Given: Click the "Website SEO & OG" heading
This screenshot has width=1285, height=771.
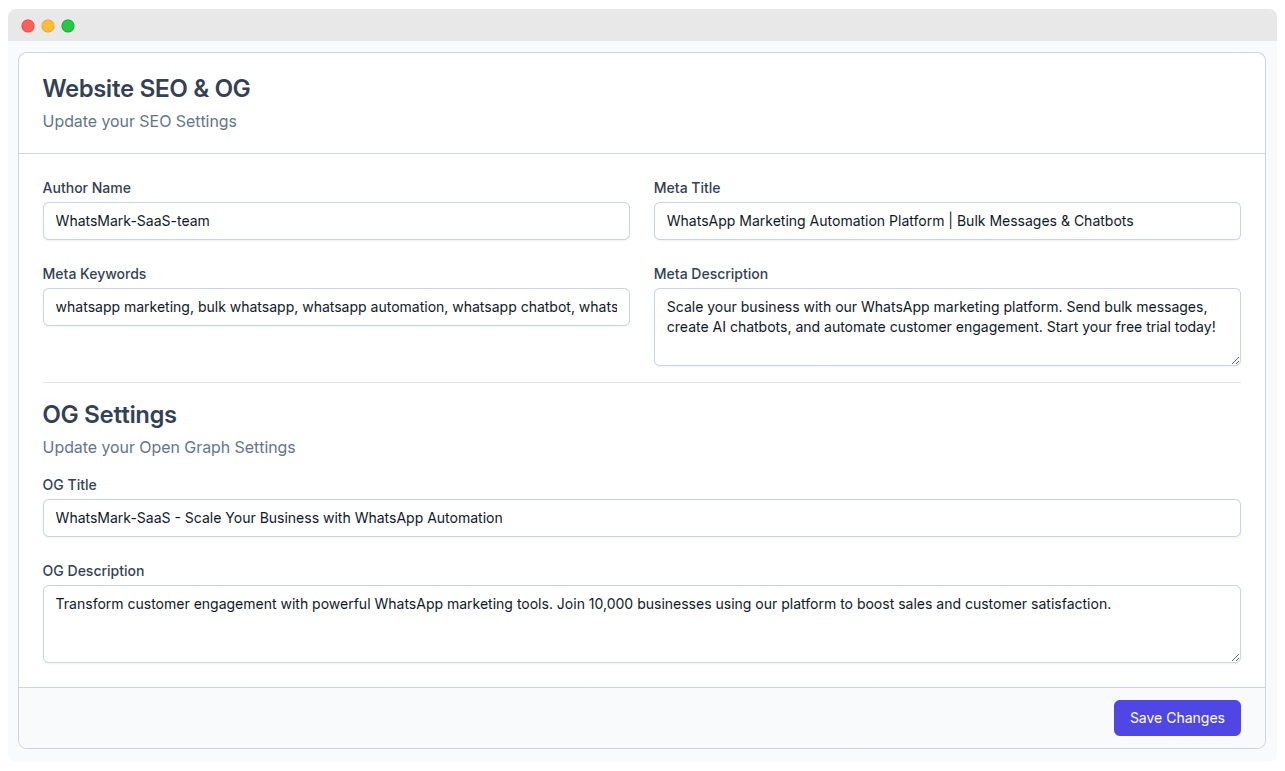Looking at the screenshot, I should point(146,88).
